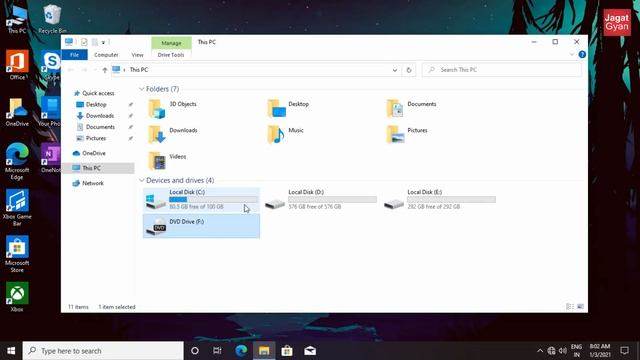The image size is (640, 360).
Task: Show hidden system tray icons
Action: [540, 351]
